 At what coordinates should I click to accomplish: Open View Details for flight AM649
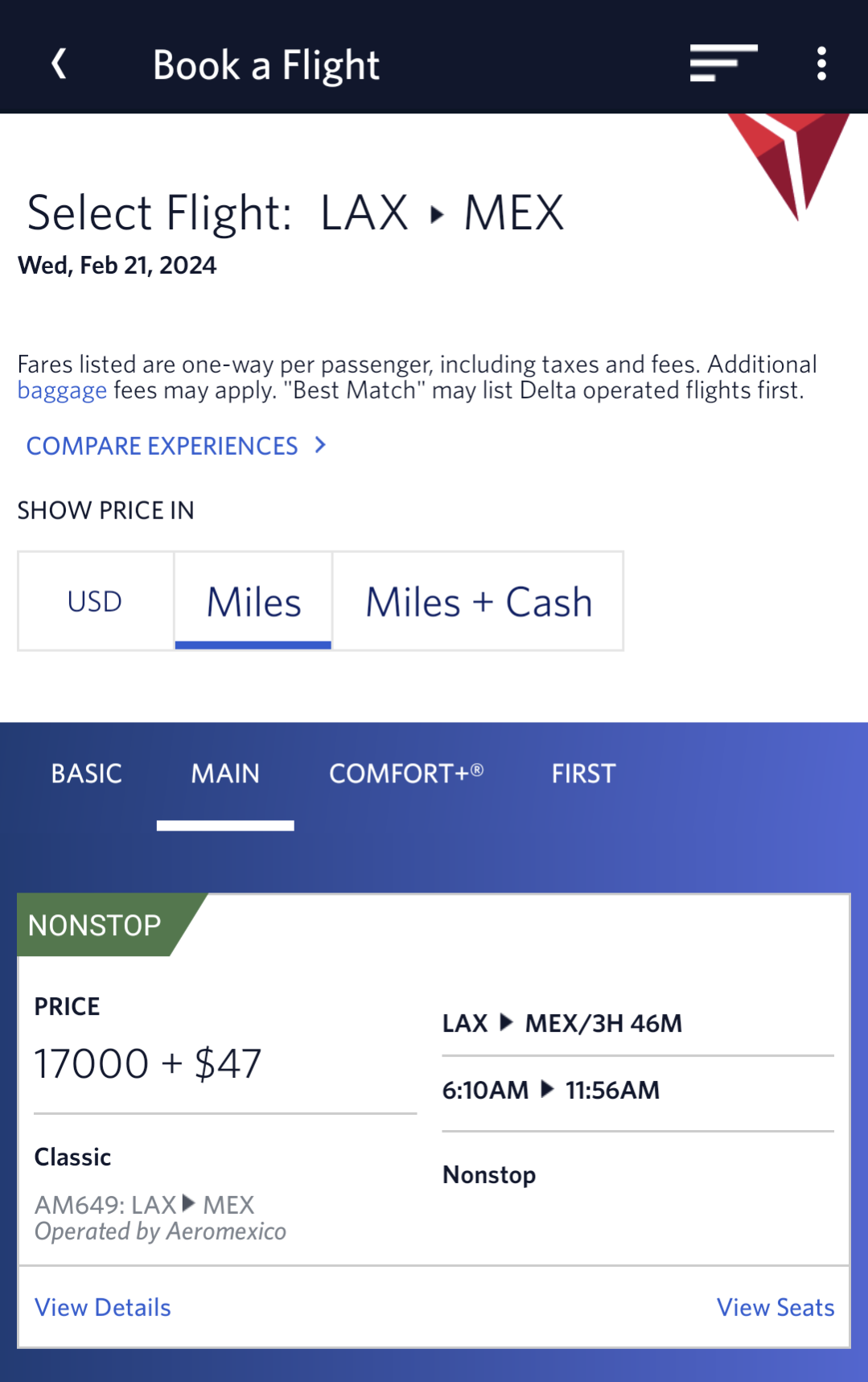[103, 1307]
